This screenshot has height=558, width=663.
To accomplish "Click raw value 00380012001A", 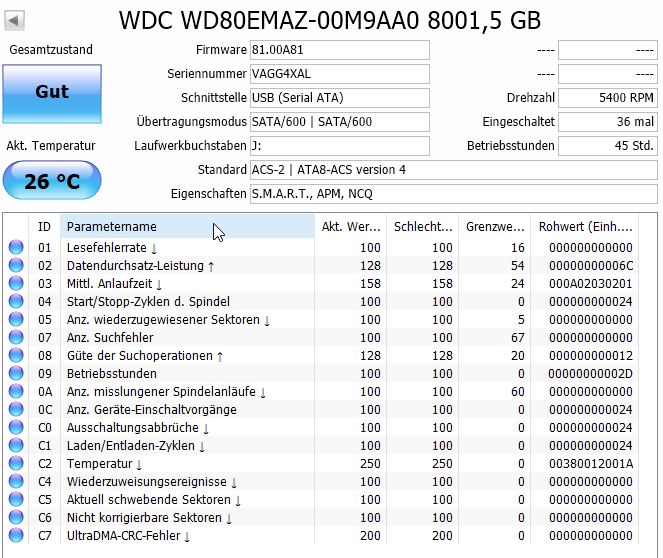I will 591,464.
